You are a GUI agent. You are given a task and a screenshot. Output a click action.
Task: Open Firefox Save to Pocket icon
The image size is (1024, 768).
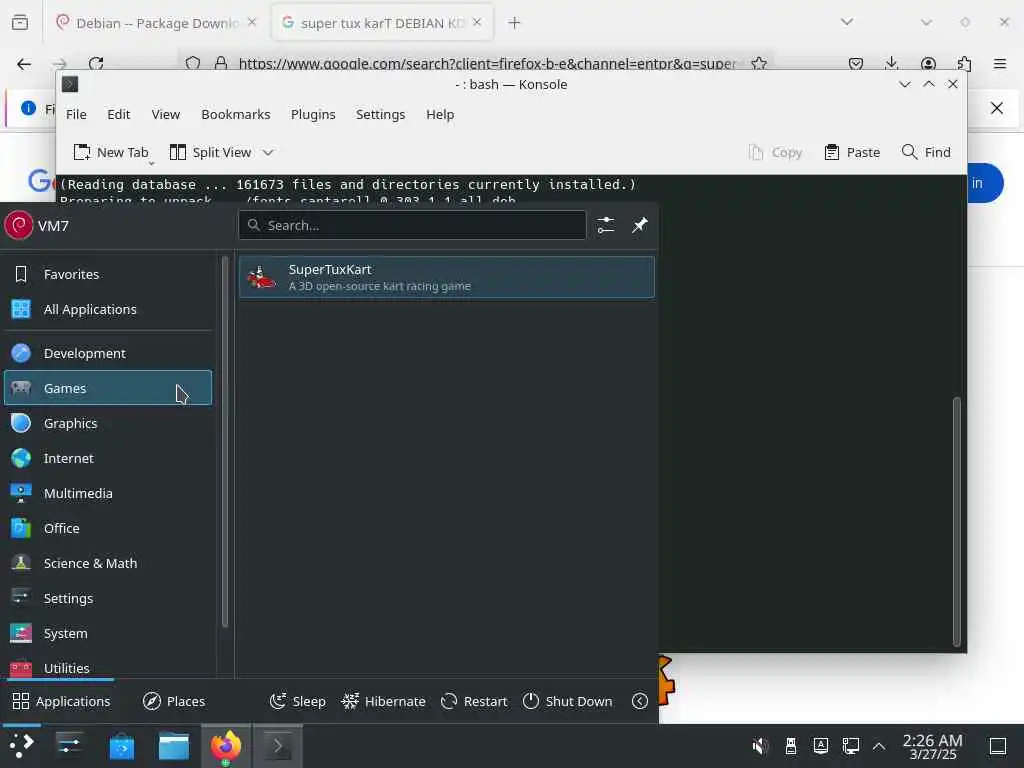click(856, 63)
